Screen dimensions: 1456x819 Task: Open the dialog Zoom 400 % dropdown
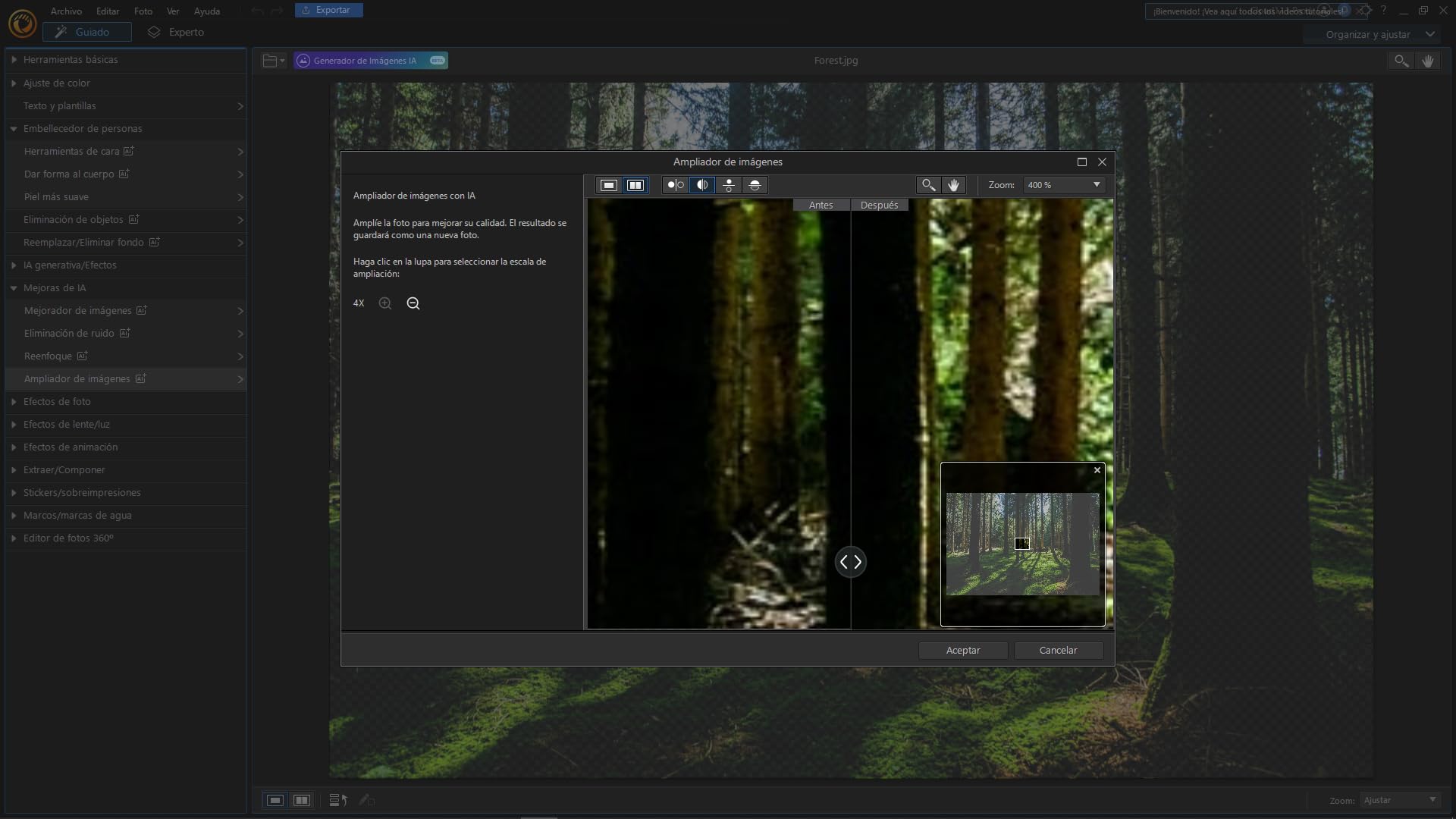point(1064,185)
